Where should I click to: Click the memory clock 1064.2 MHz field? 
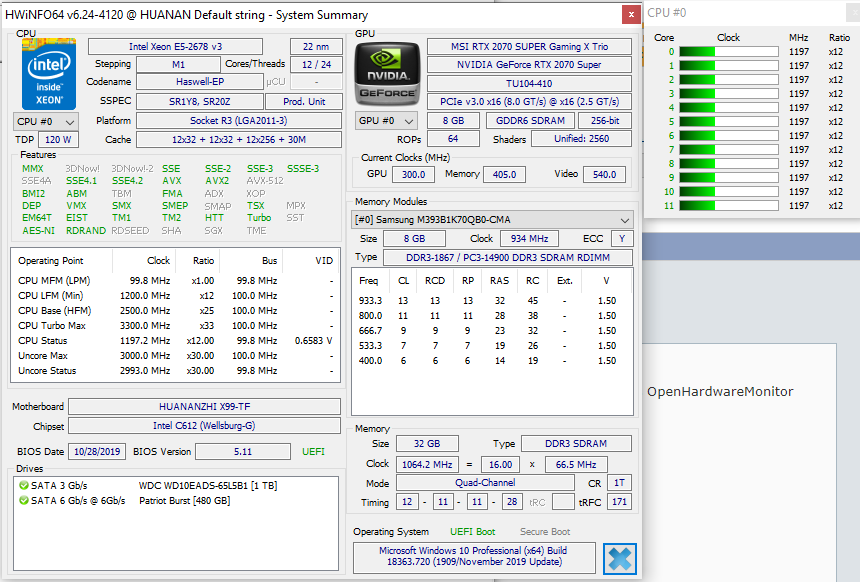(x=427, y=465)
